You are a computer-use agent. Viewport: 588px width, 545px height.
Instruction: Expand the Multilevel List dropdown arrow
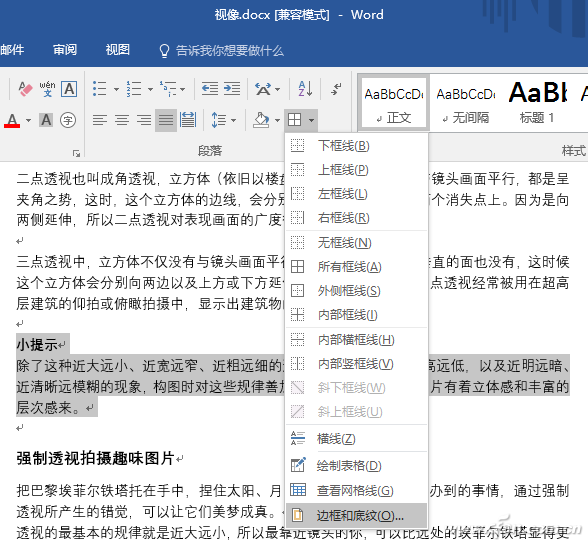(183, 89)
